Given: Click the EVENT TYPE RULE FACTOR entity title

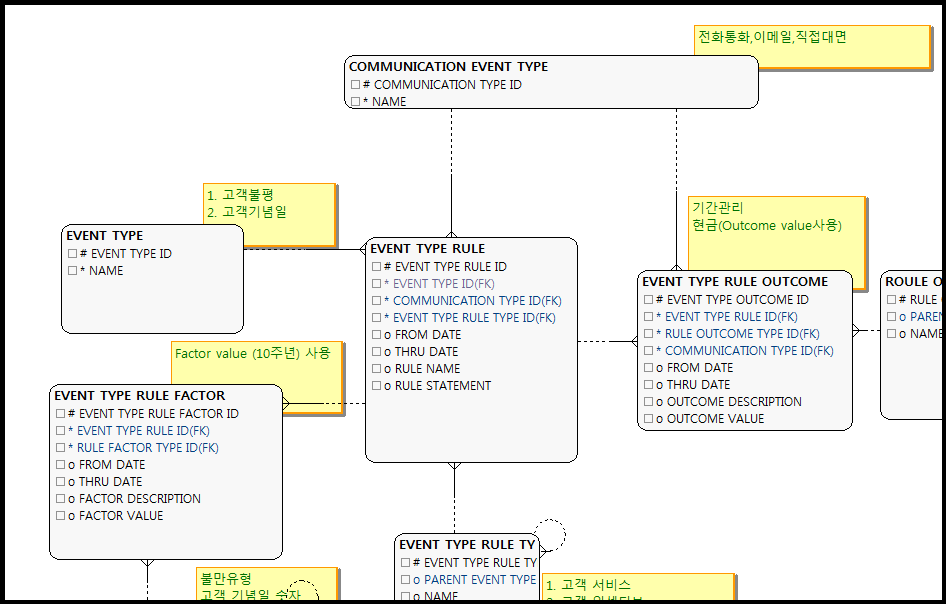Looking at the screenshot, I should (x=139, y=396).
